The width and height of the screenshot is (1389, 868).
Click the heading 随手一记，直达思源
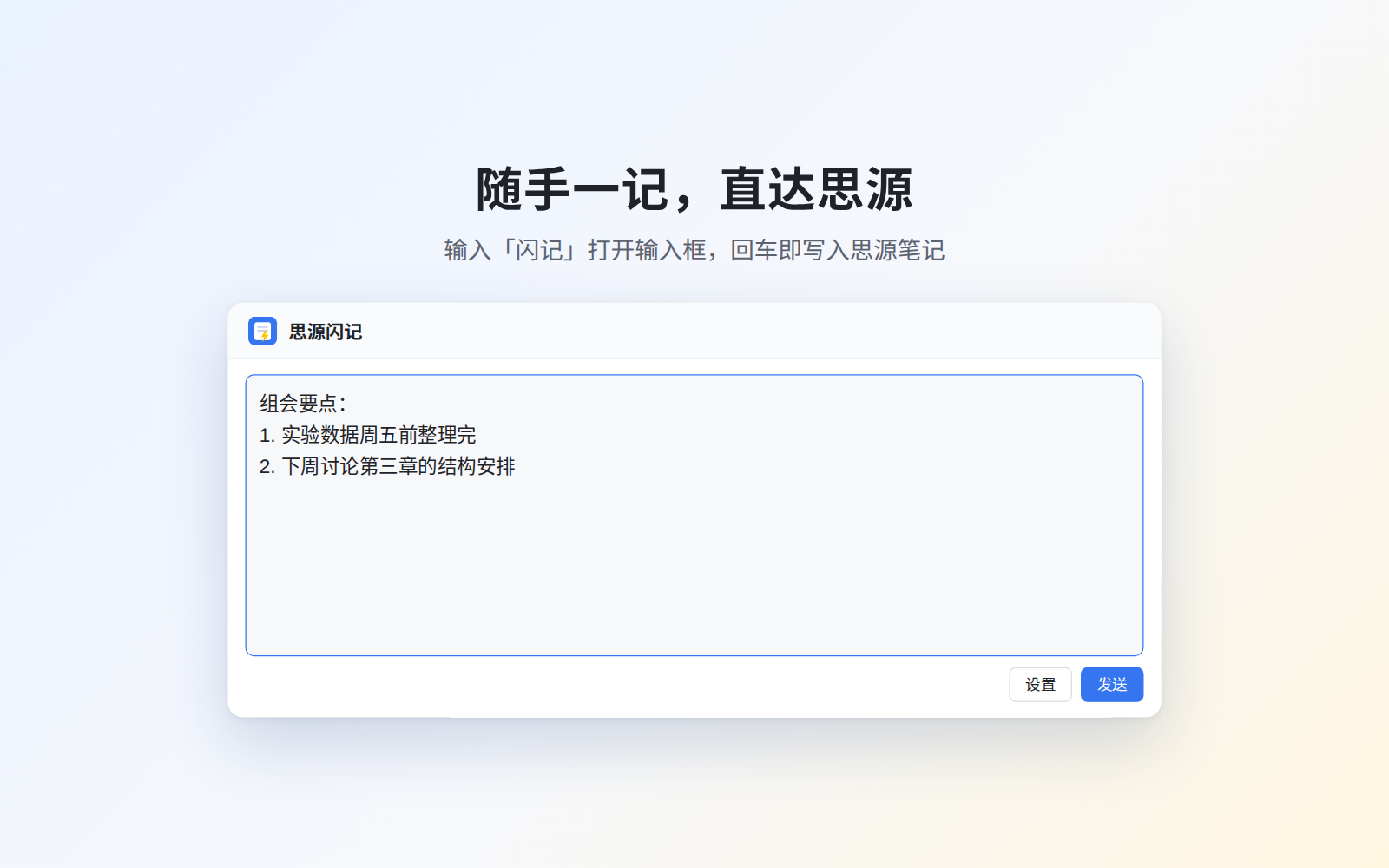tap(694, 189)
